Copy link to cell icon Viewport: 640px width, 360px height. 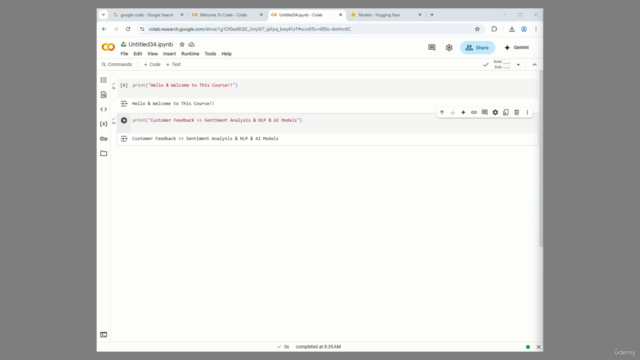(474, 112)
